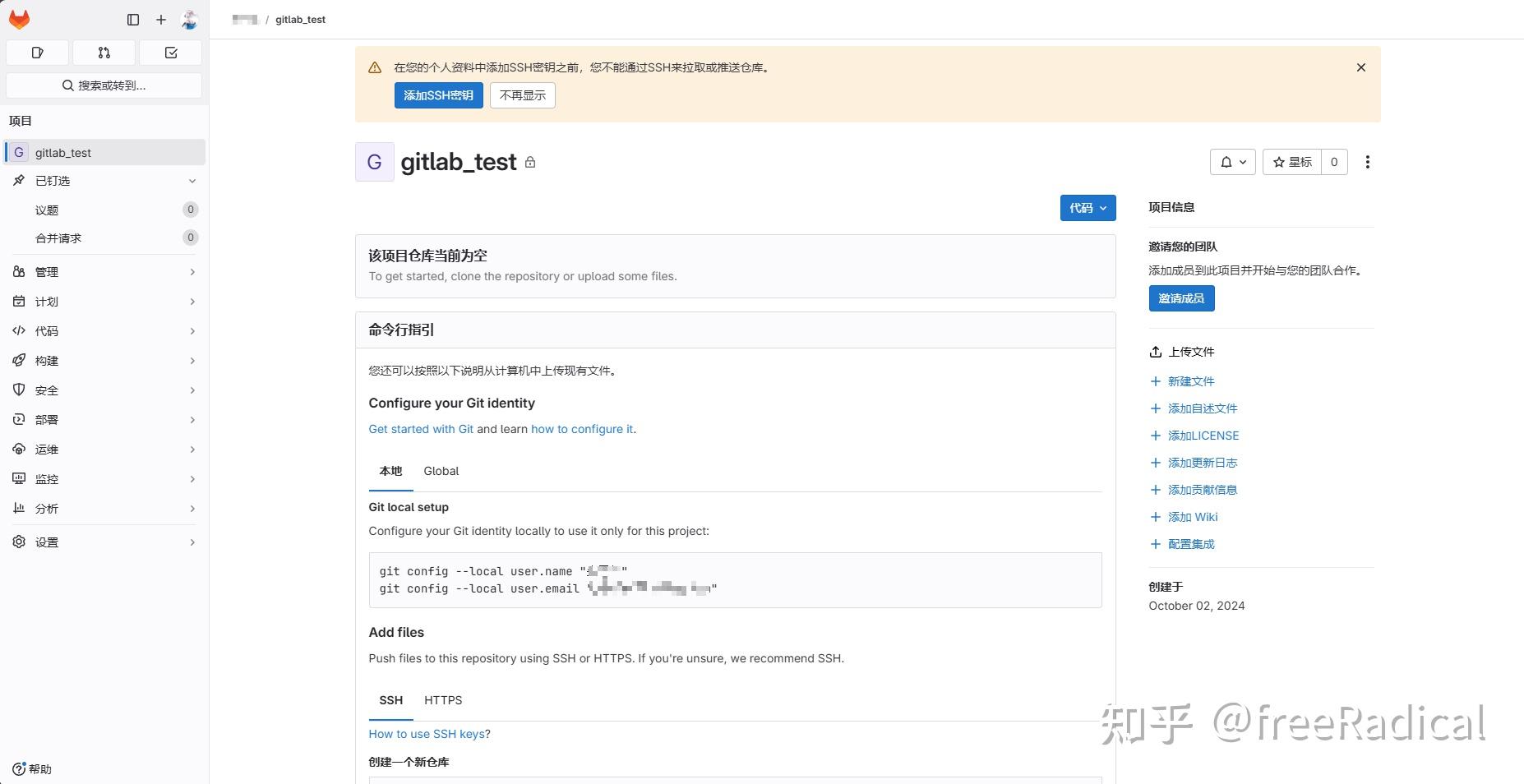Collapse the 已钉选 pinned section
This screenshot has height=784, width=1524.
[192, 181]
